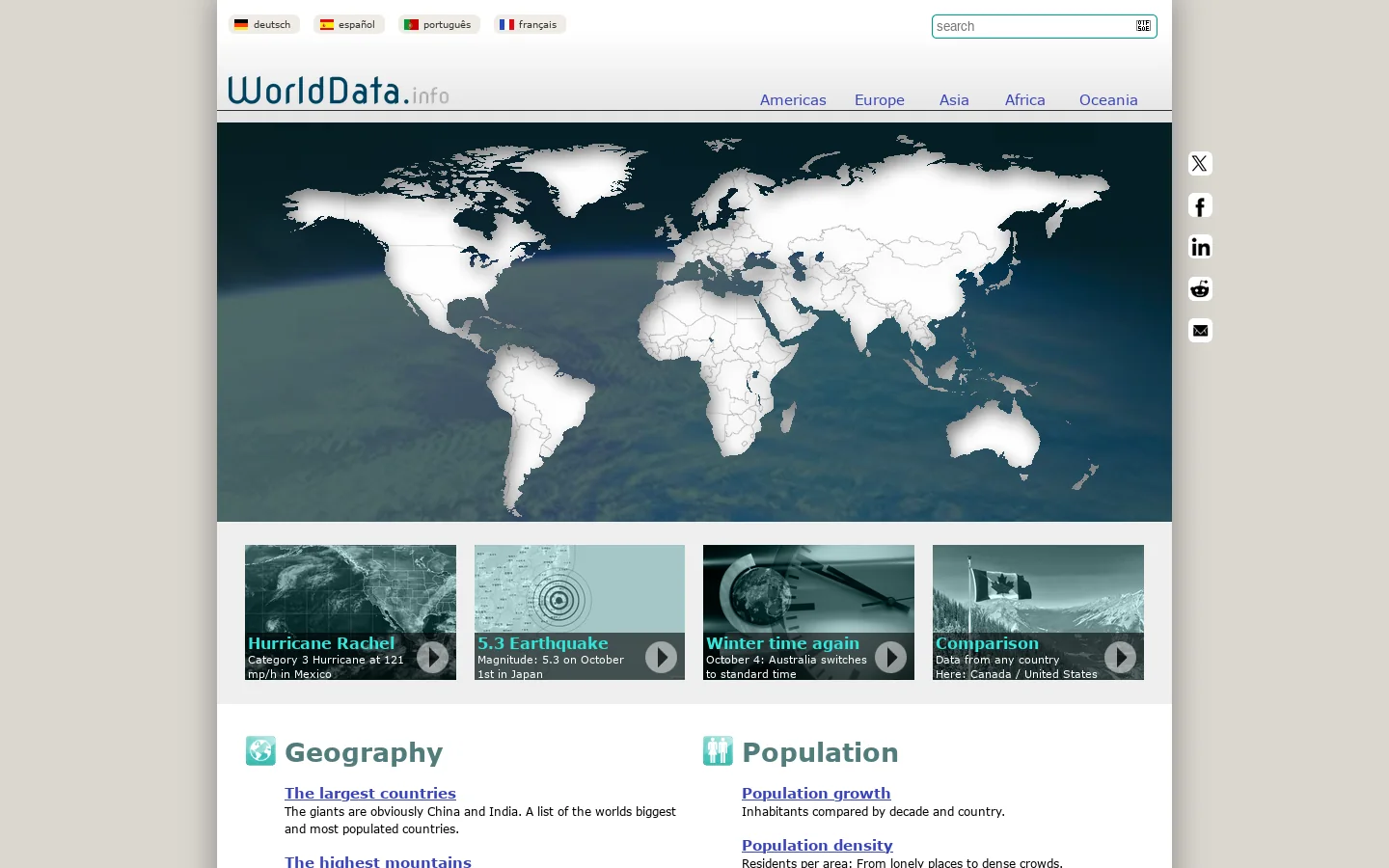The height and width of the screenshot is (868, 1389).
Task: Switch language to français
Action: [530, 24]
